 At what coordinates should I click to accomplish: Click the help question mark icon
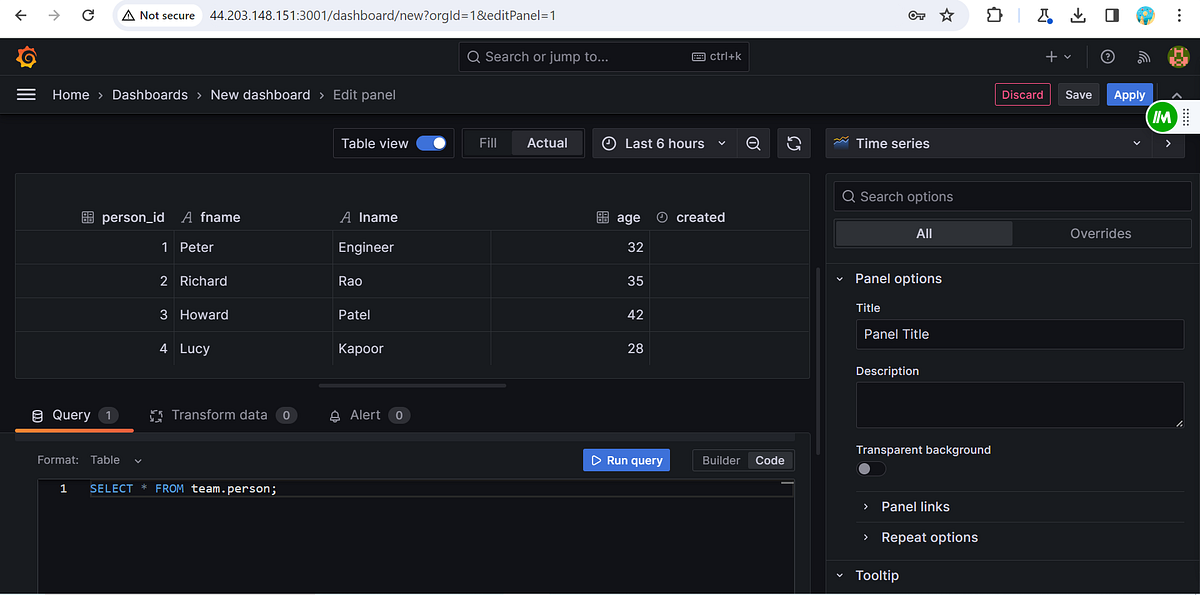1107,57
